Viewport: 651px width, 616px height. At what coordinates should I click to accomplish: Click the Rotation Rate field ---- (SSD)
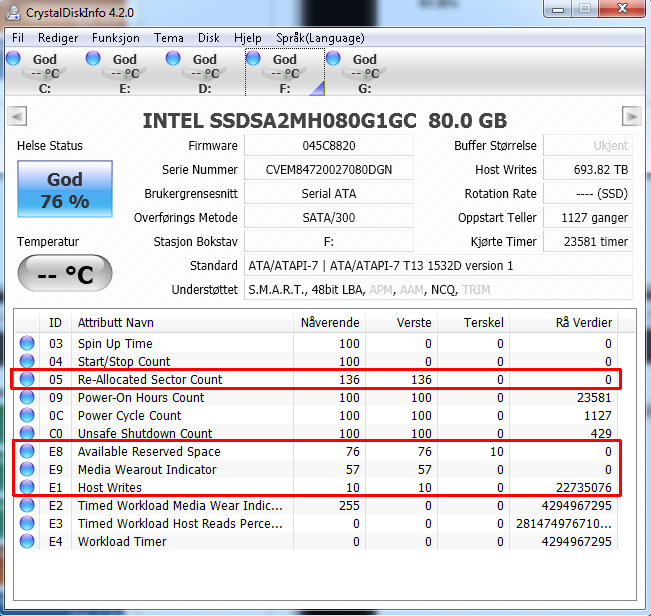(x=588, y=194)
